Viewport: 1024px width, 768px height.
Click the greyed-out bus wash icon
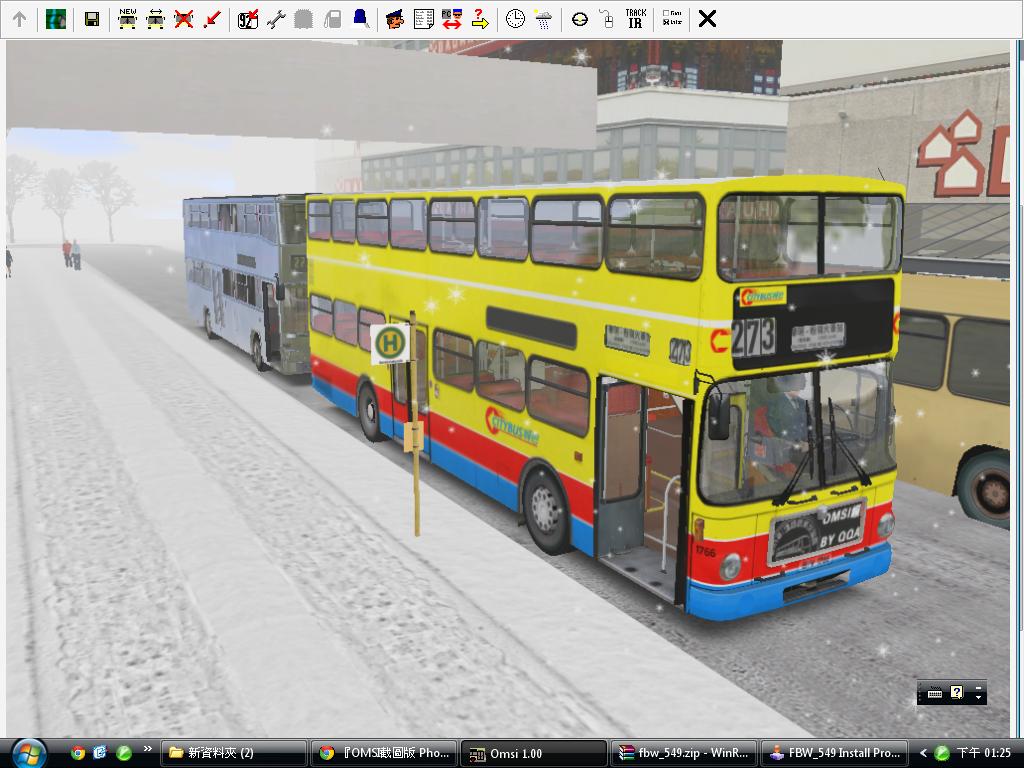pyautogui.click(x=304, y=19)
